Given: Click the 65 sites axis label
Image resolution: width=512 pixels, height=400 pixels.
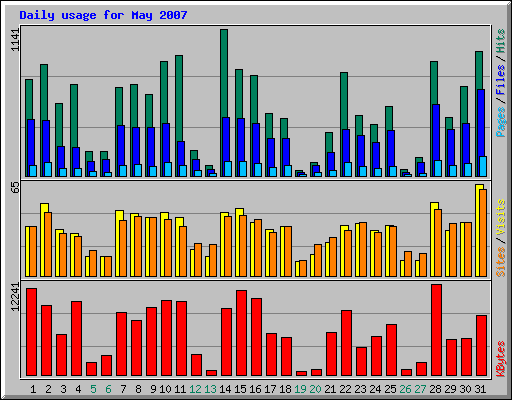Looking at the screenshot, I should [15, 188].
